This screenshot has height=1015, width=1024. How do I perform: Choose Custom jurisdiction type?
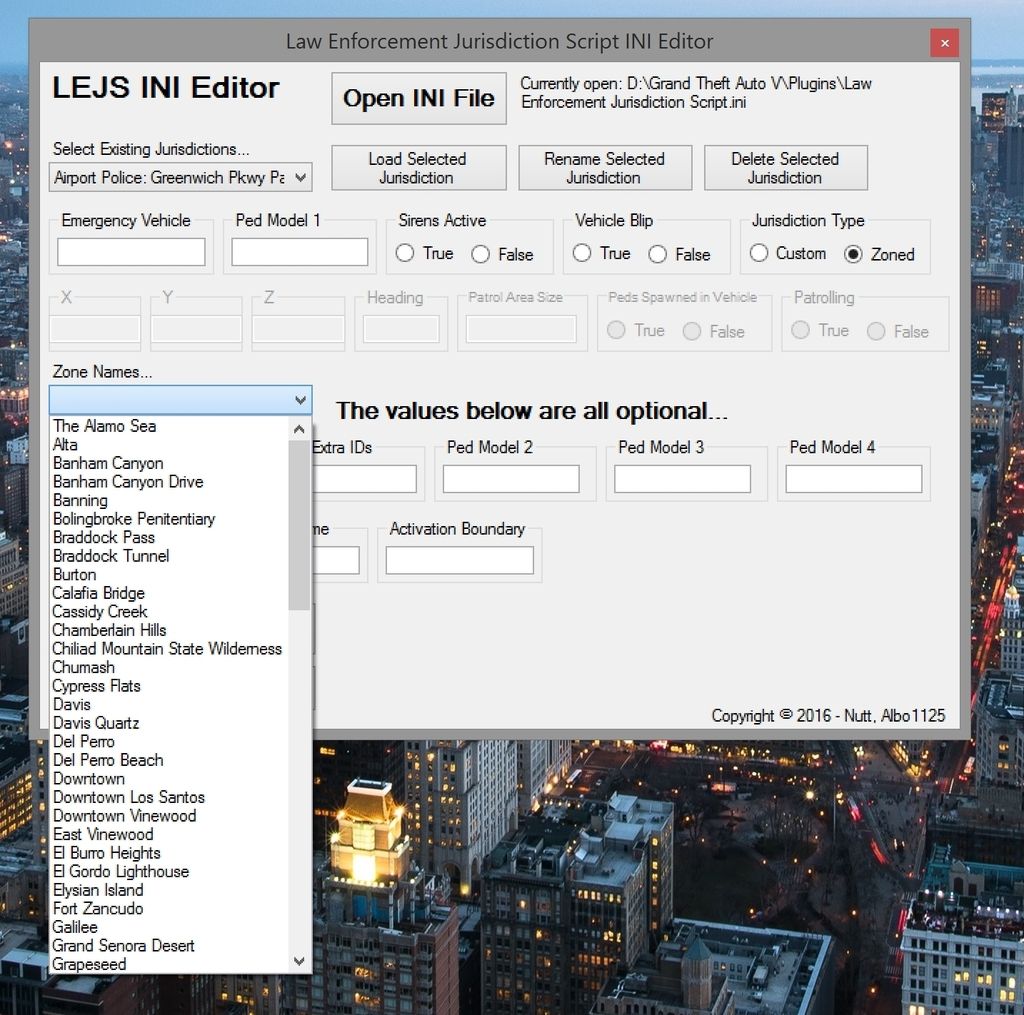[759, 254]
